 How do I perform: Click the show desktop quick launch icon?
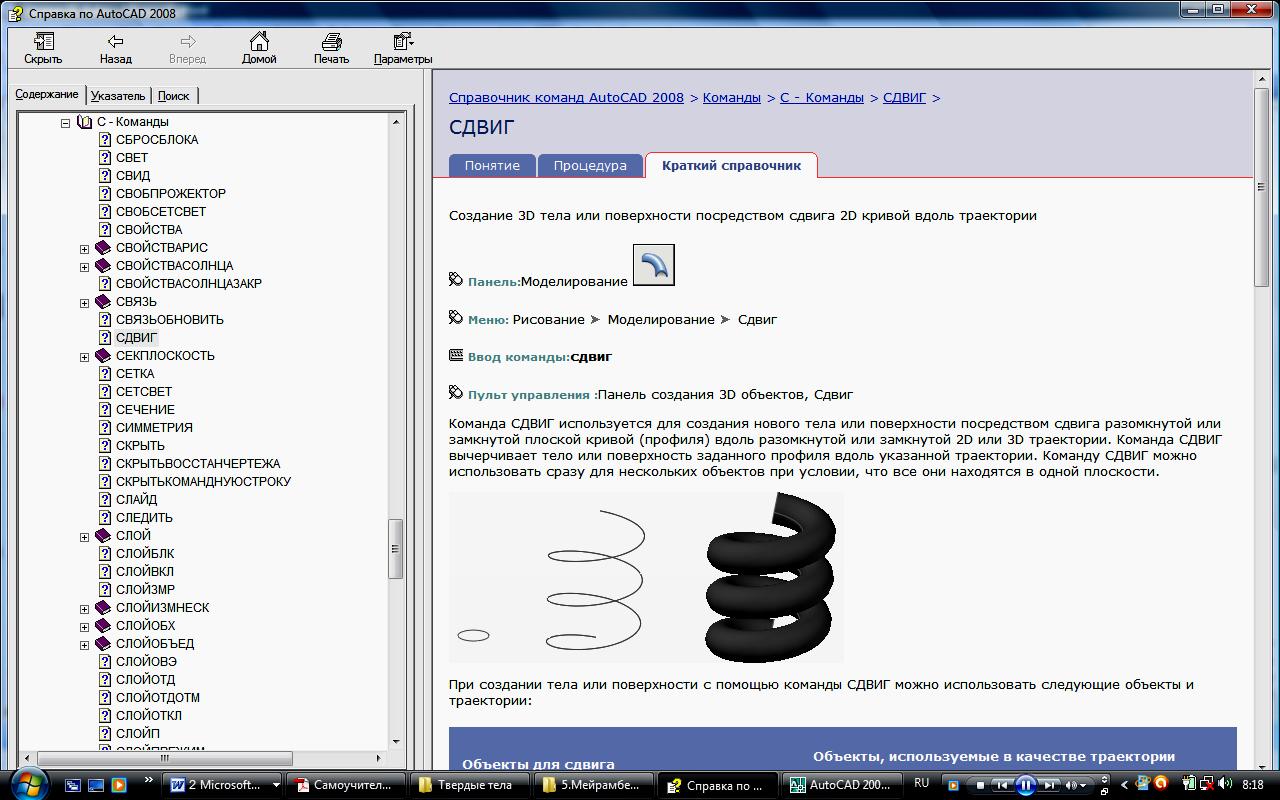point(96,785)
